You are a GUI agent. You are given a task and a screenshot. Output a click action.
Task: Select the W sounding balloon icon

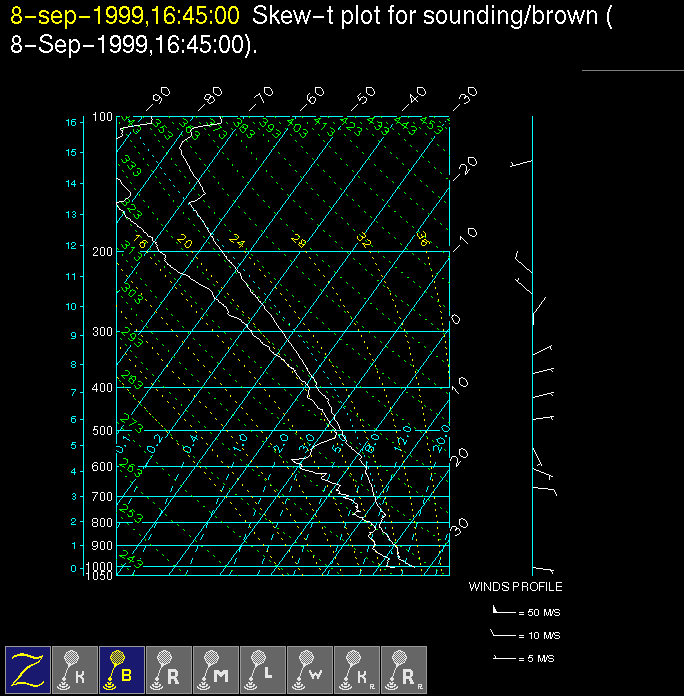pyautogui.click(x=310, y=669)
